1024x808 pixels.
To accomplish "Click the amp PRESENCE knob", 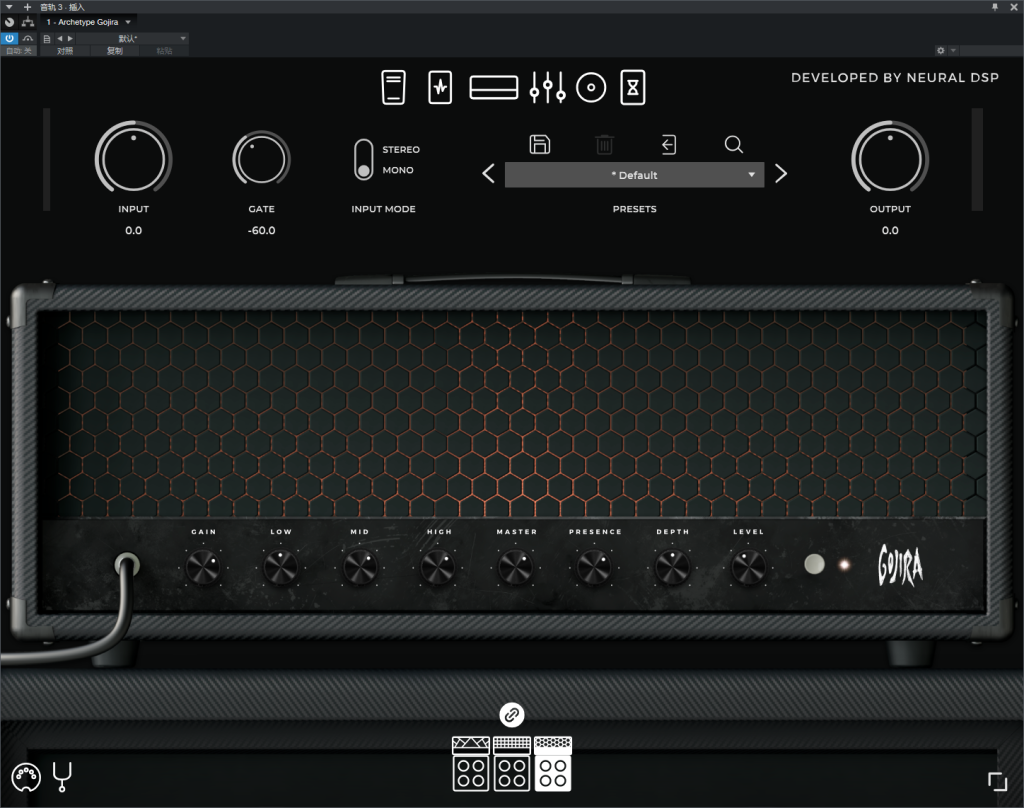I will pos(594,566).
